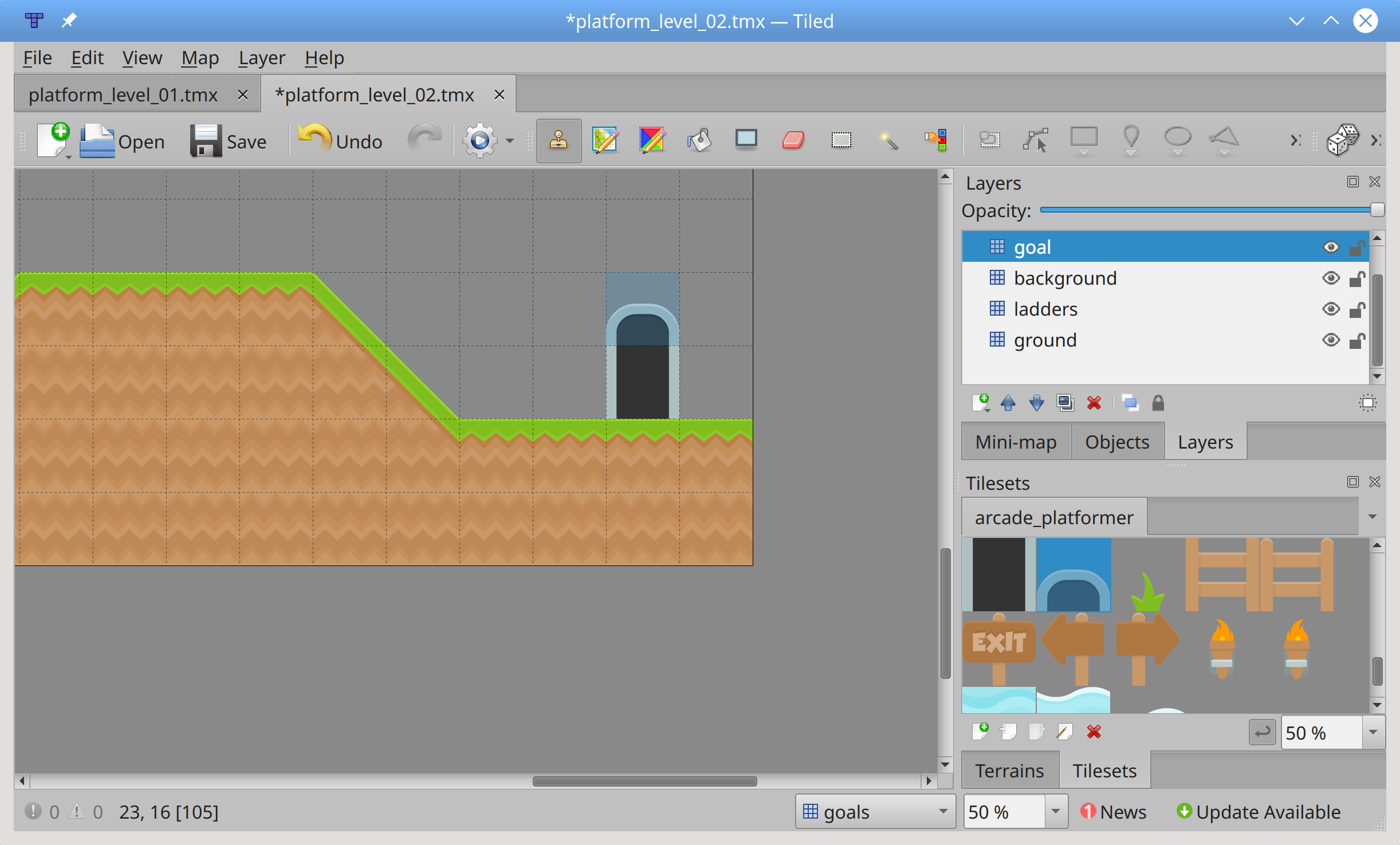The height and width of the screenshot is (845, 1400).
Task: Switch to the Terrains tab in Tilesets panel
Action: click(1009, 770)
